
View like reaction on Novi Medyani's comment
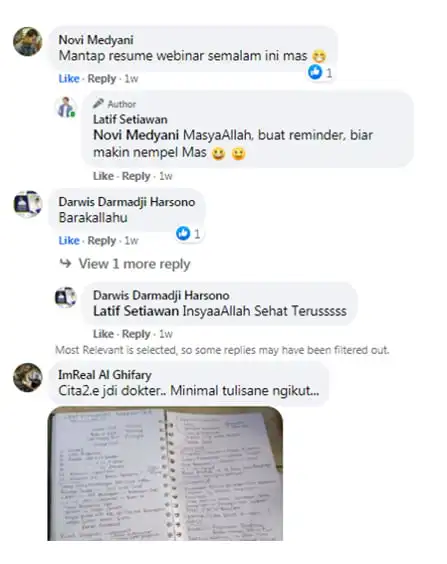(320, 72)
